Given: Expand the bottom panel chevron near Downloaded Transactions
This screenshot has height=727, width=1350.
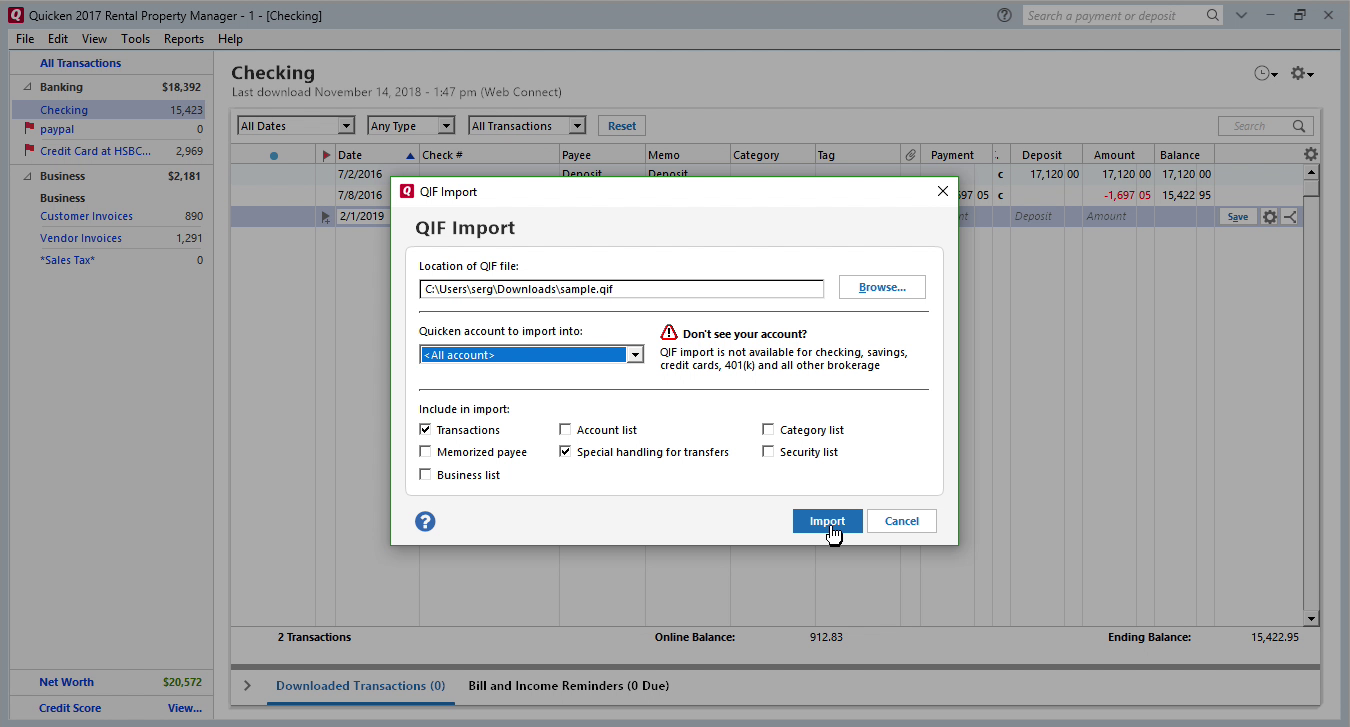Looking at the screenshot, I should [248, 686].
